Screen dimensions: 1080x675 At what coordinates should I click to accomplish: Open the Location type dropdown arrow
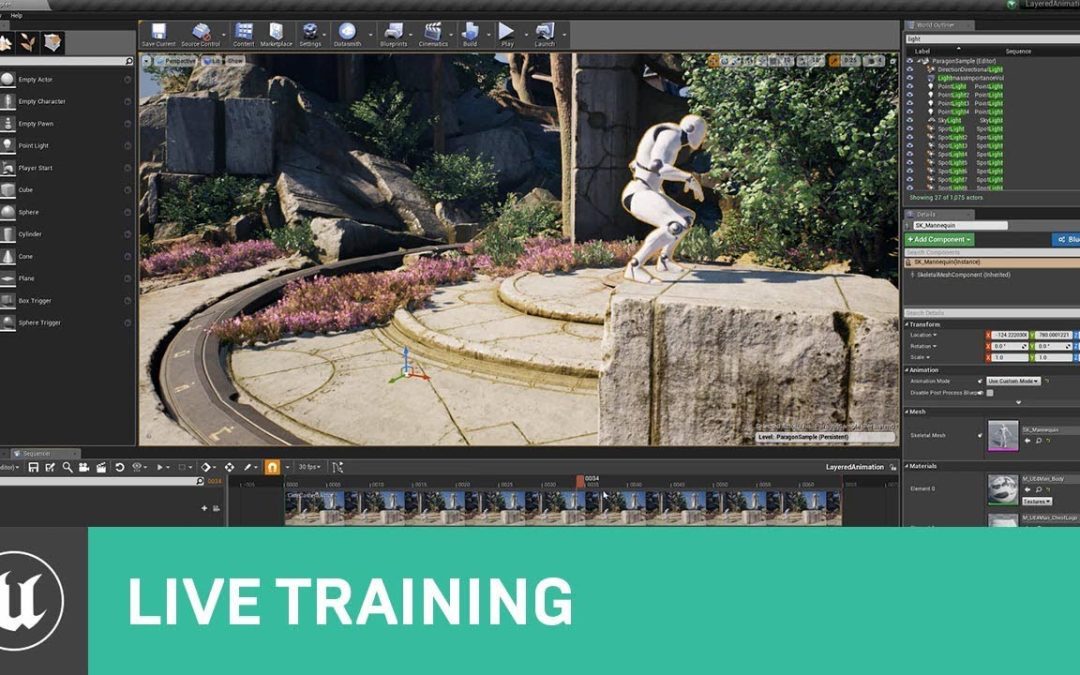(935, 335)
